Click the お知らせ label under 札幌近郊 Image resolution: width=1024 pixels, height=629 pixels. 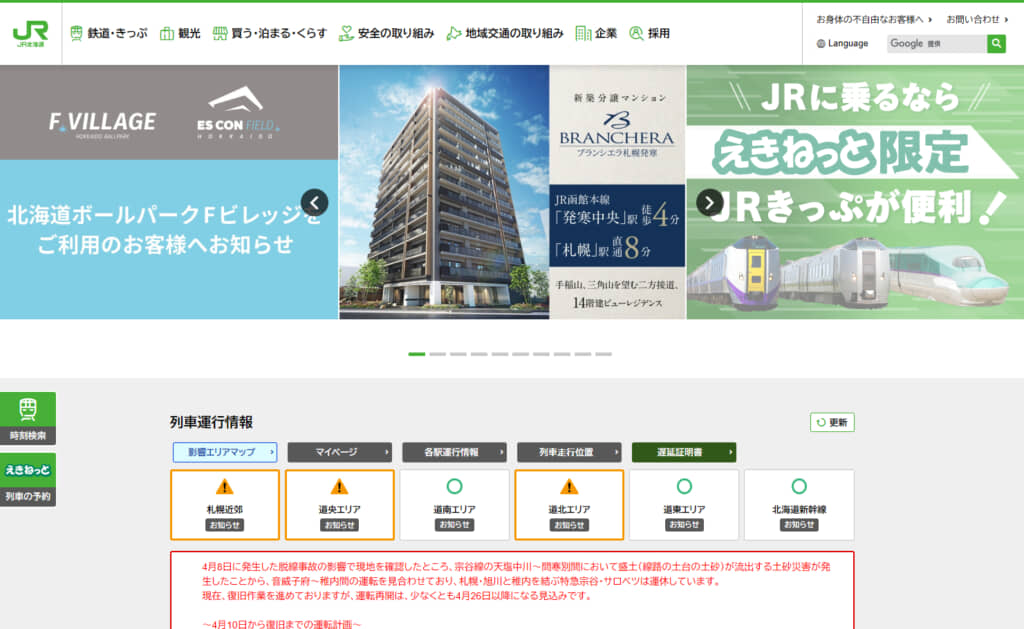coord(225,525)
